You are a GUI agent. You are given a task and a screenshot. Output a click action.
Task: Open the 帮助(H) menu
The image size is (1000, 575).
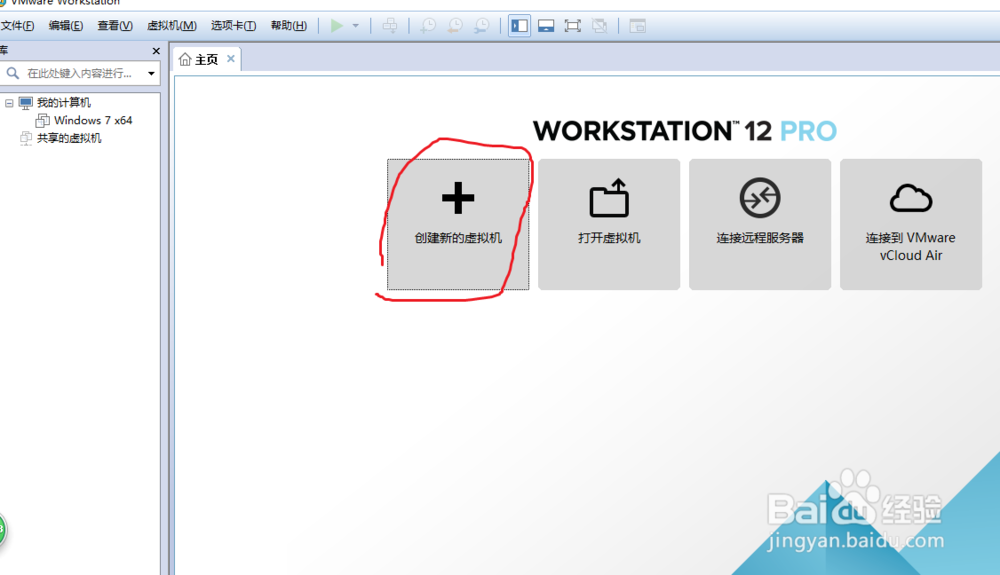pos(288,25)
